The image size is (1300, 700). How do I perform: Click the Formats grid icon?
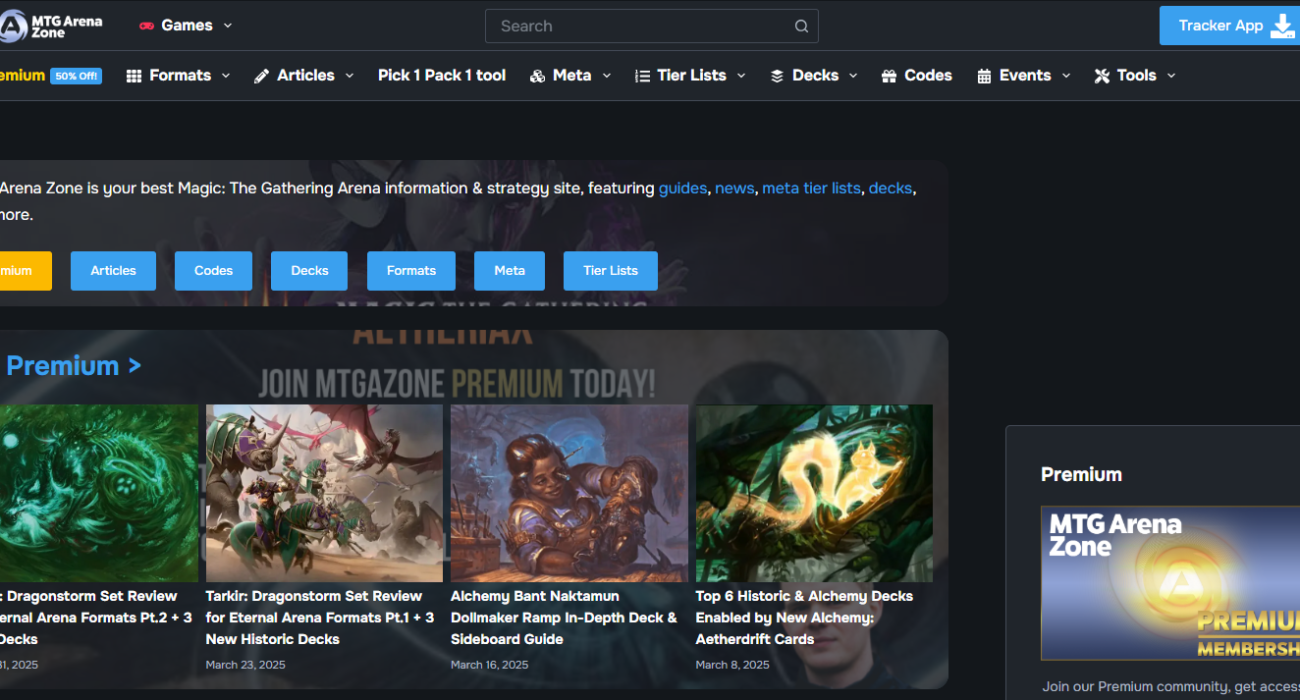[x=134, y=76]
